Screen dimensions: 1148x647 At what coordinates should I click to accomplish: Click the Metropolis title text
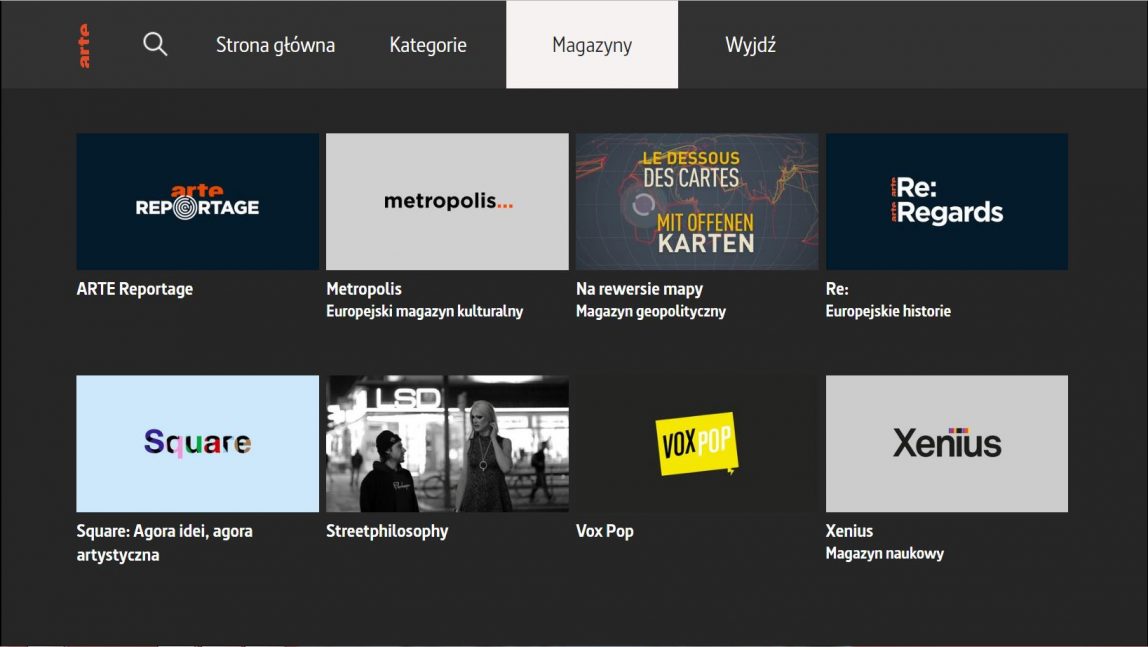(x=364, y=289)
